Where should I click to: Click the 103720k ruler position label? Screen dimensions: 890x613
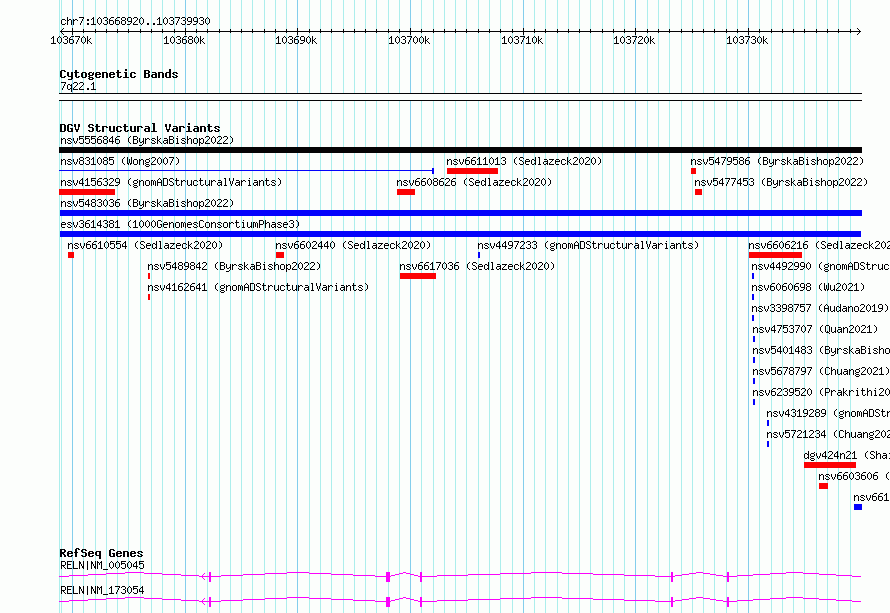pyautogui.click(x=634, y=40)
